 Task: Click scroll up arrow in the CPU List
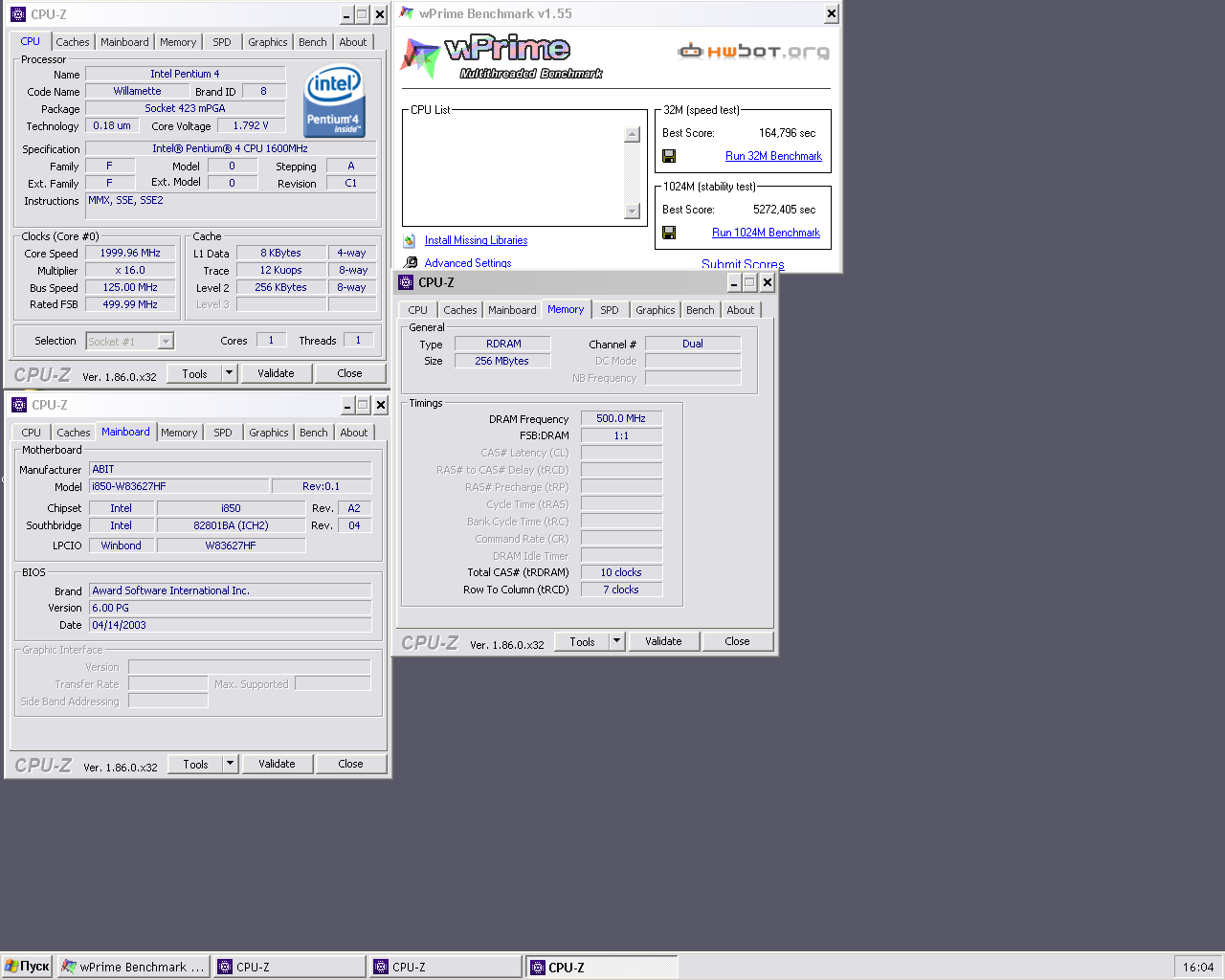[x=632, y=134]
